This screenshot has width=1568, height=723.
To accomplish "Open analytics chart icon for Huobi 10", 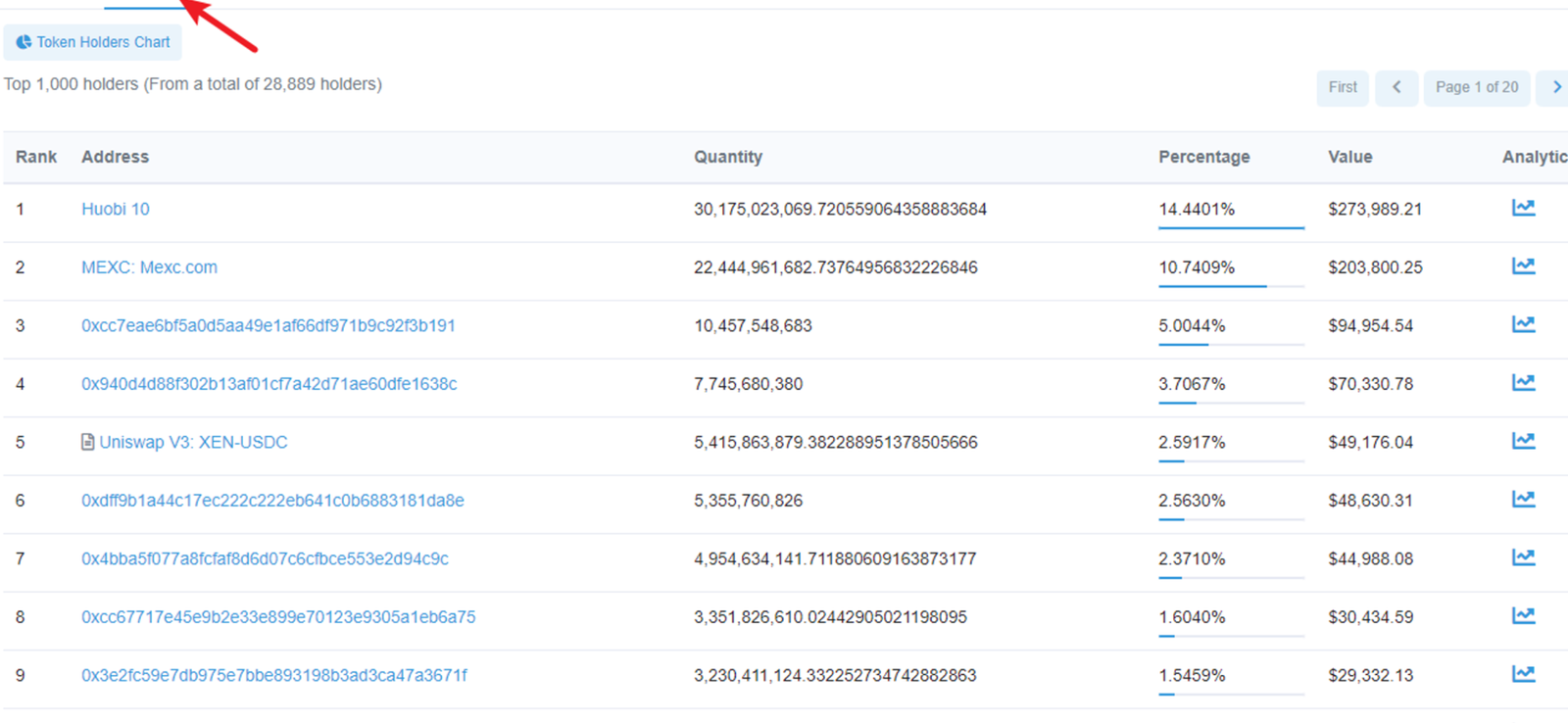I will 1523,208.
